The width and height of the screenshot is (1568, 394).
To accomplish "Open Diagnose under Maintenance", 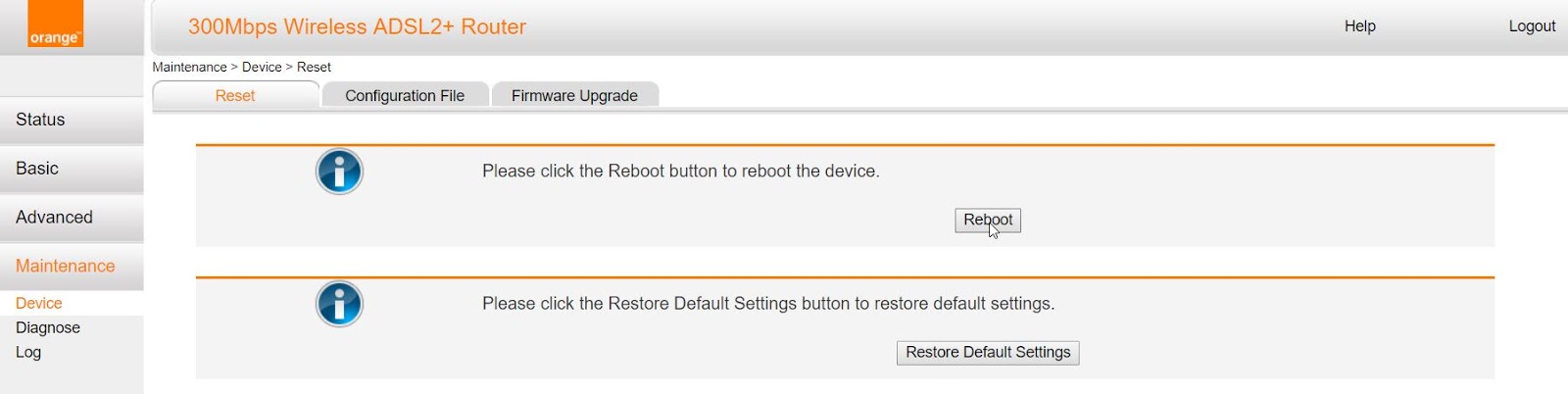I will 48,328.
